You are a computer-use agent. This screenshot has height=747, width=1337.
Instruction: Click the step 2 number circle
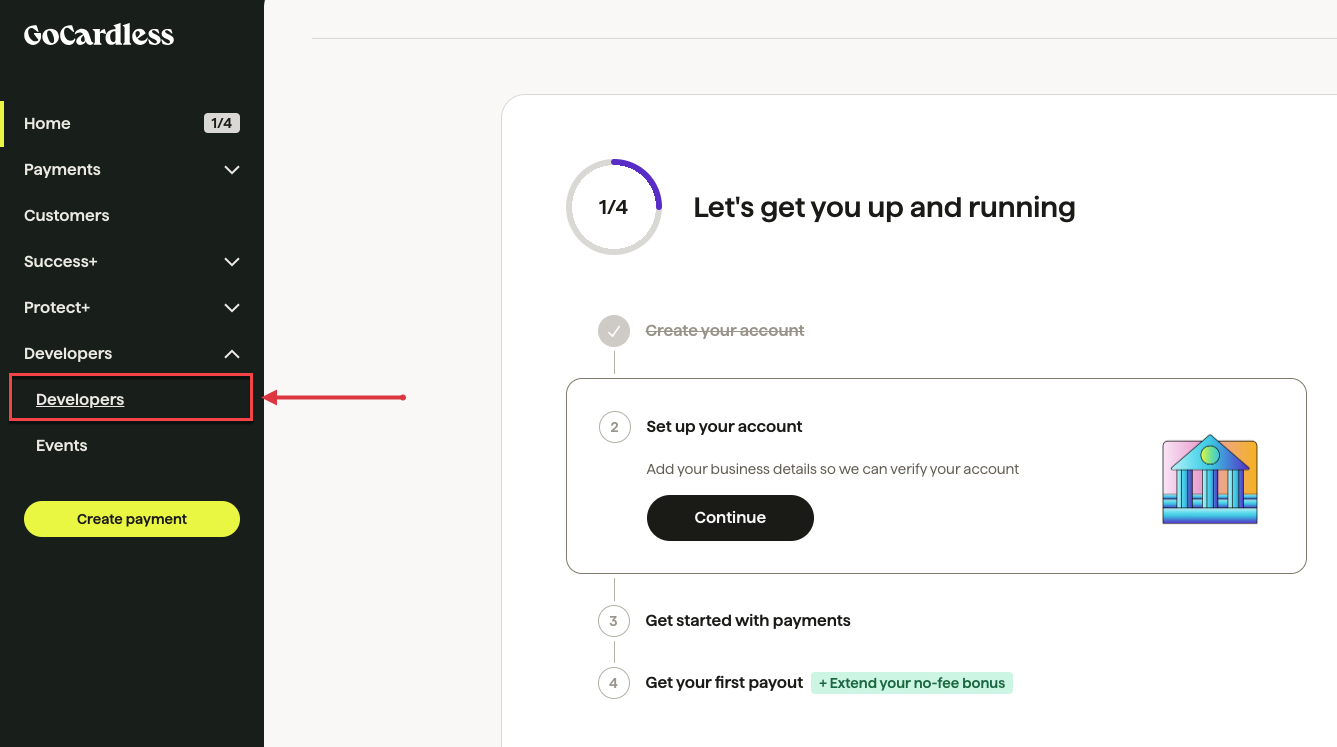(614, 427)
